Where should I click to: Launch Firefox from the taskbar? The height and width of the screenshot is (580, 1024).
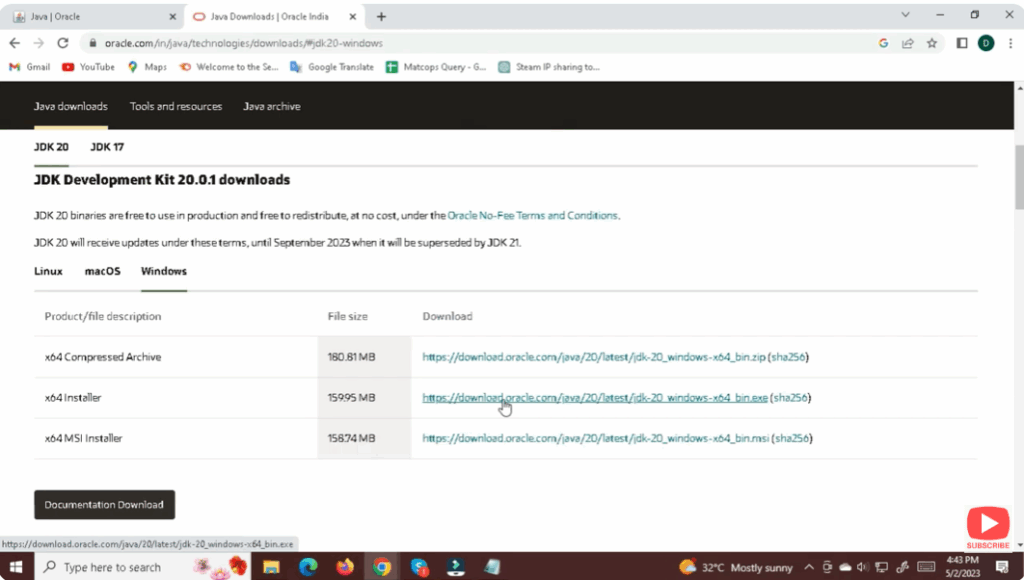click(345, 567)
